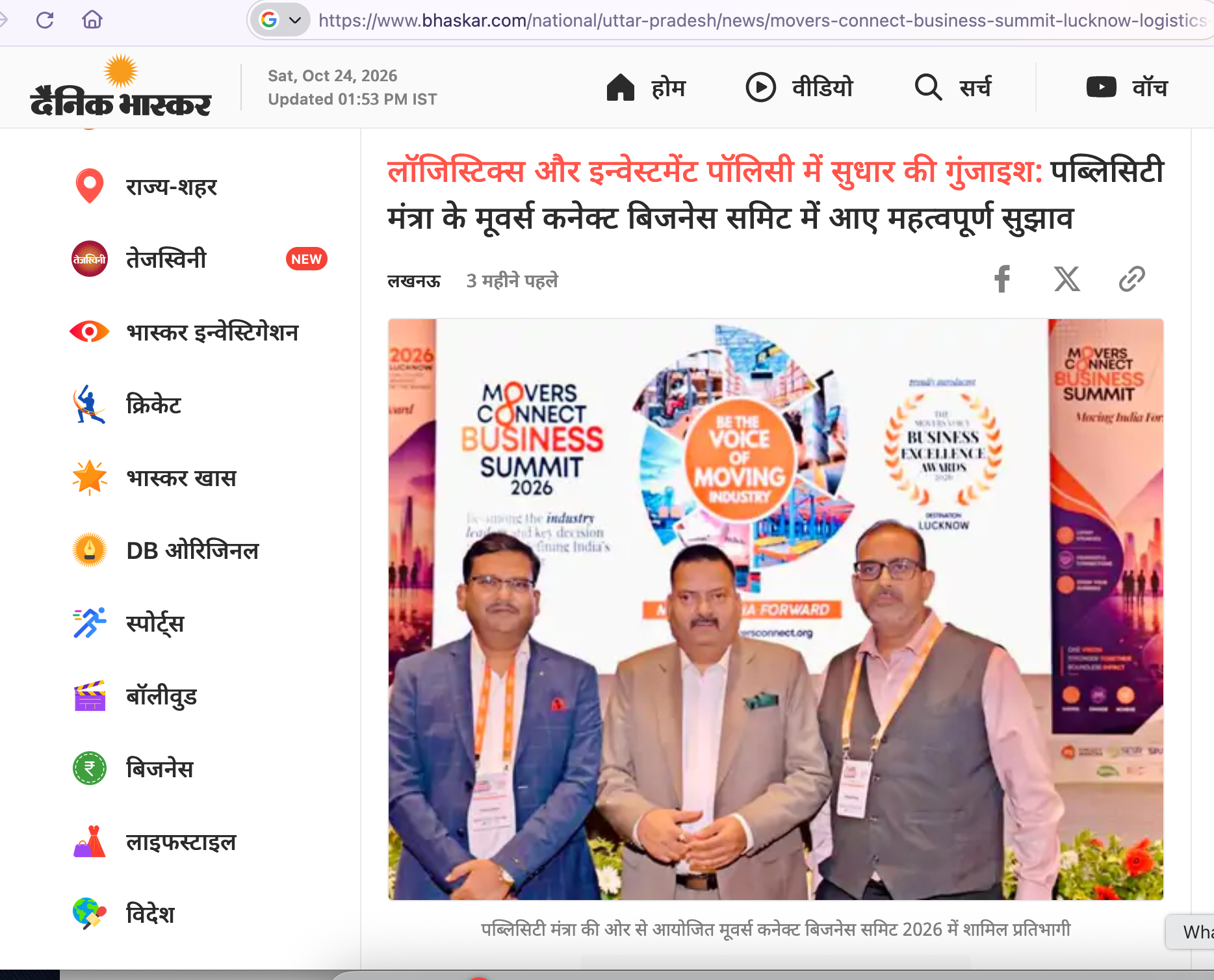Open the भास्कर खास star icon

tap(90, 477)
